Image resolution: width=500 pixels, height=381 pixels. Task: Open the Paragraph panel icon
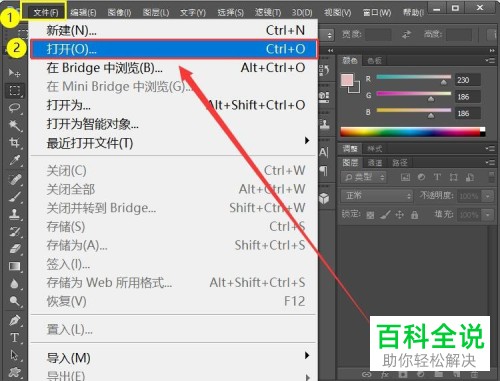(324, 171)
